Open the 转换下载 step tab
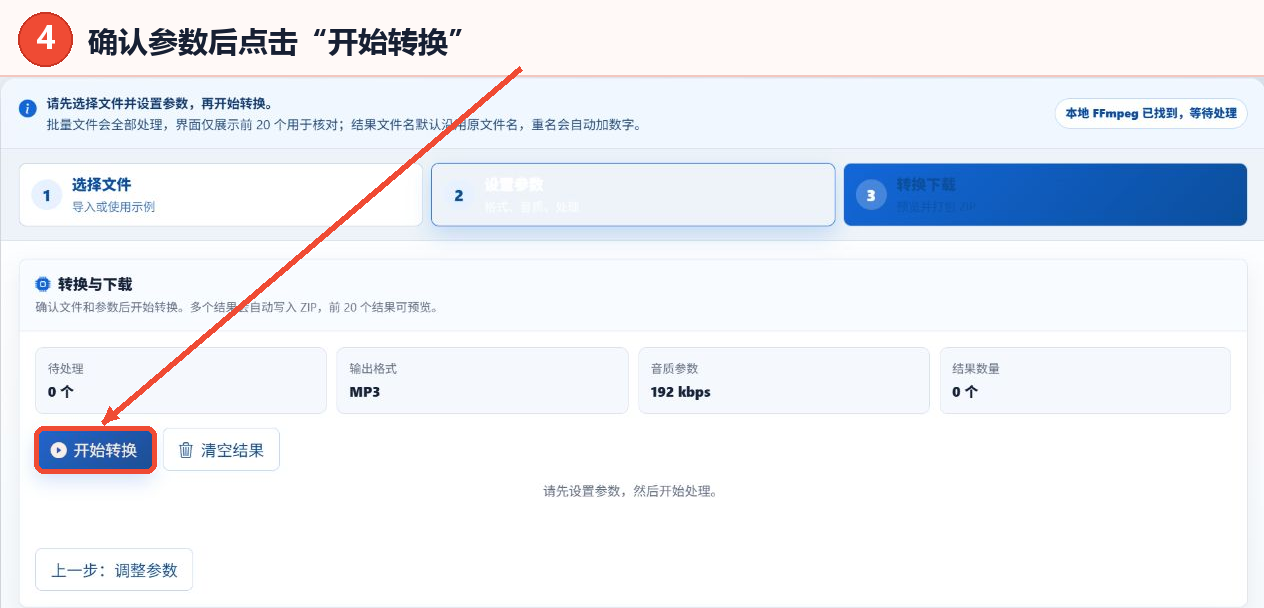 (1045, 195)
